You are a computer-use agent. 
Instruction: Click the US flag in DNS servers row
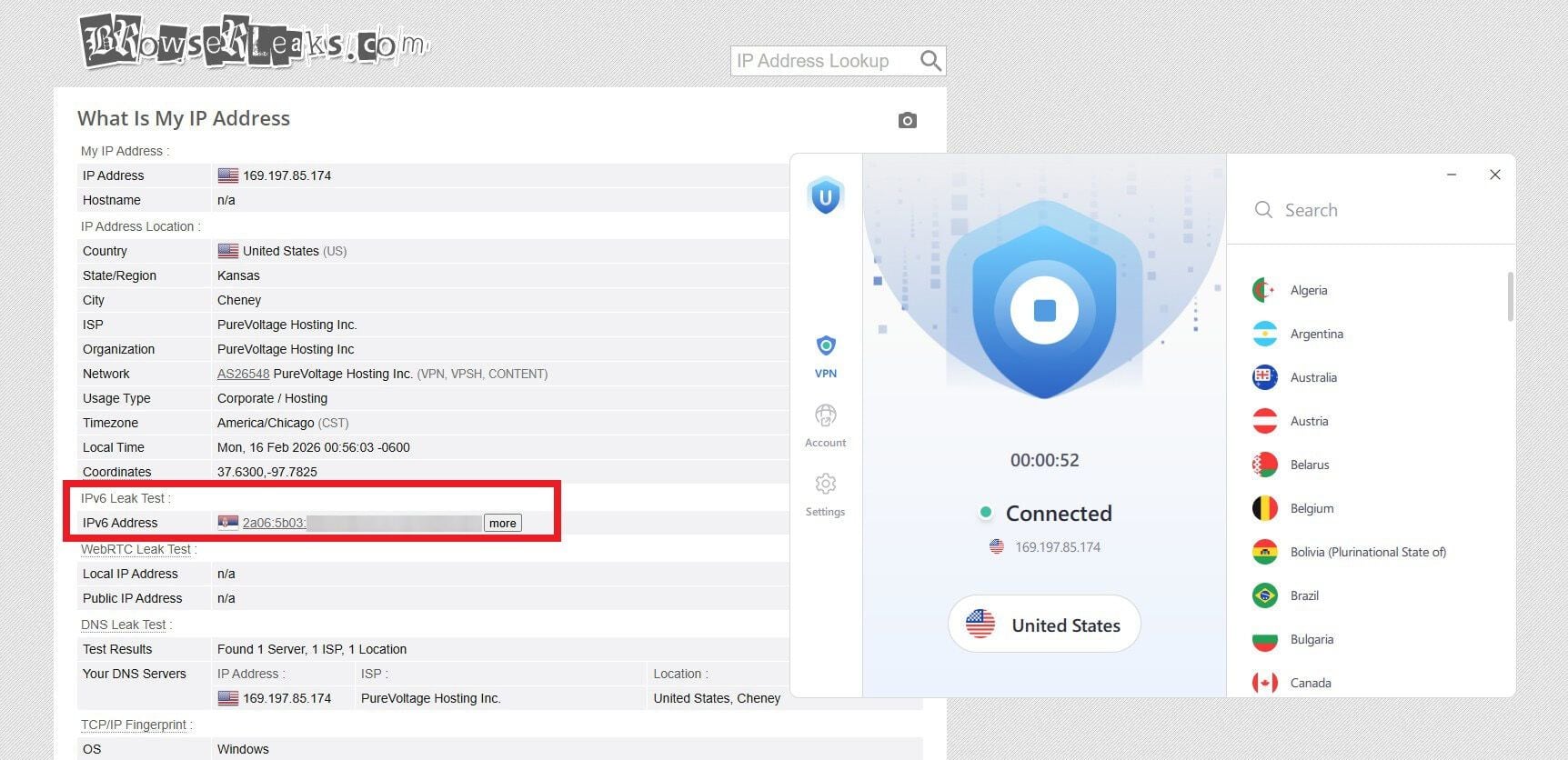point(227,698)
